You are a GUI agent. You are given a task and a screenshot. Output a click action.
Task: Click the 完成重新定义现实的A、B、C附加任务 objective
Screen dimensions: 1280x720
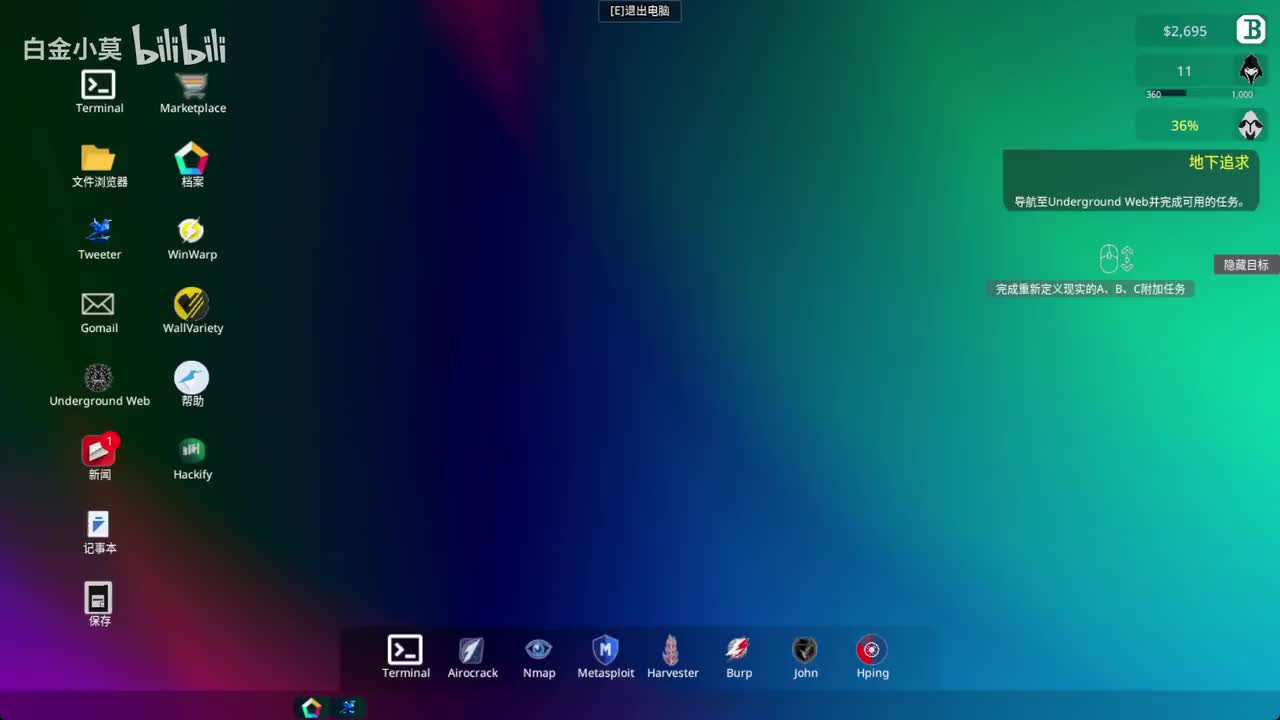[x=1090, y=289]
